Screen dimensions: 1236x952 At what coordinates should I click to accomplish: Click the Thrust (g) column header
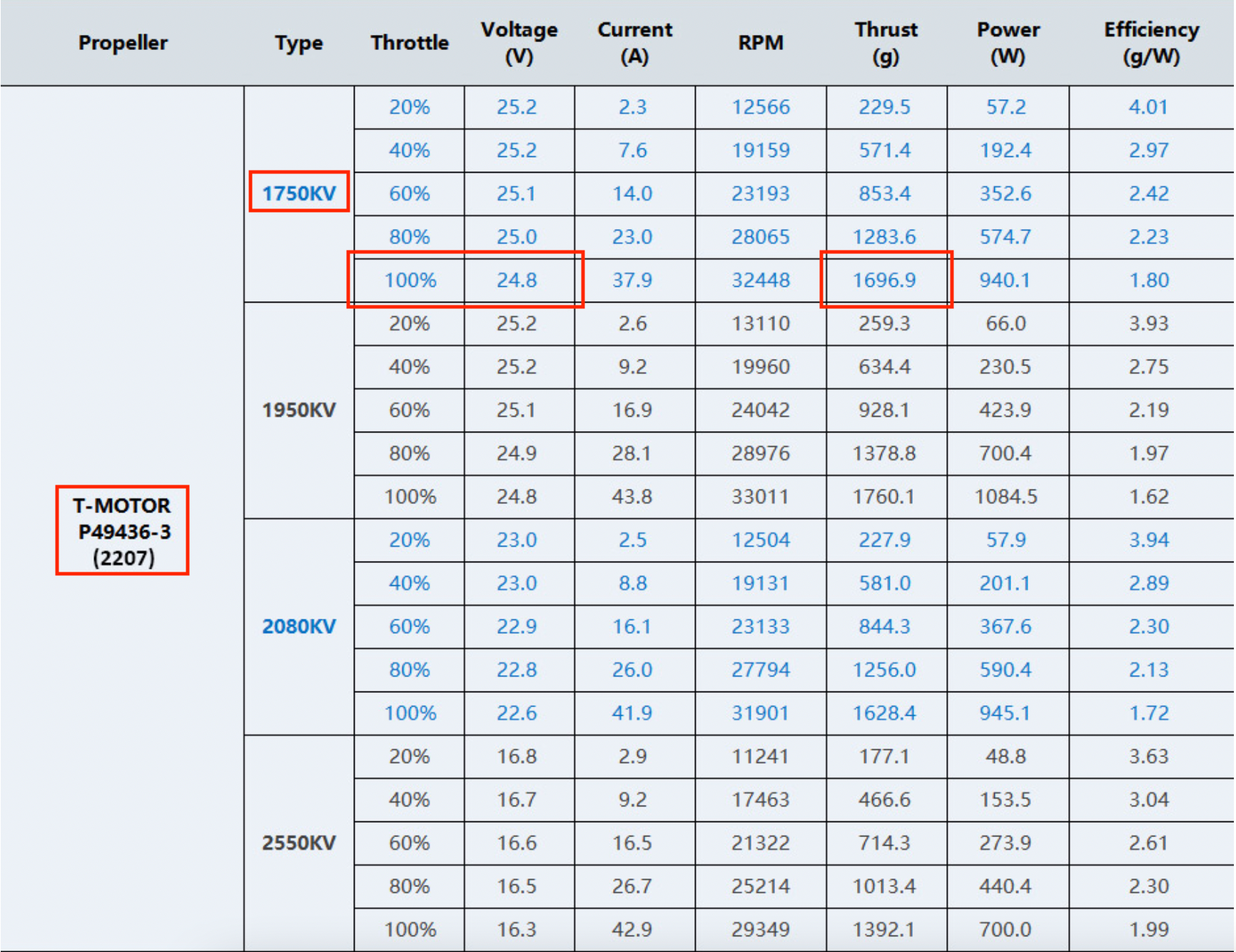tap(886, 43)
